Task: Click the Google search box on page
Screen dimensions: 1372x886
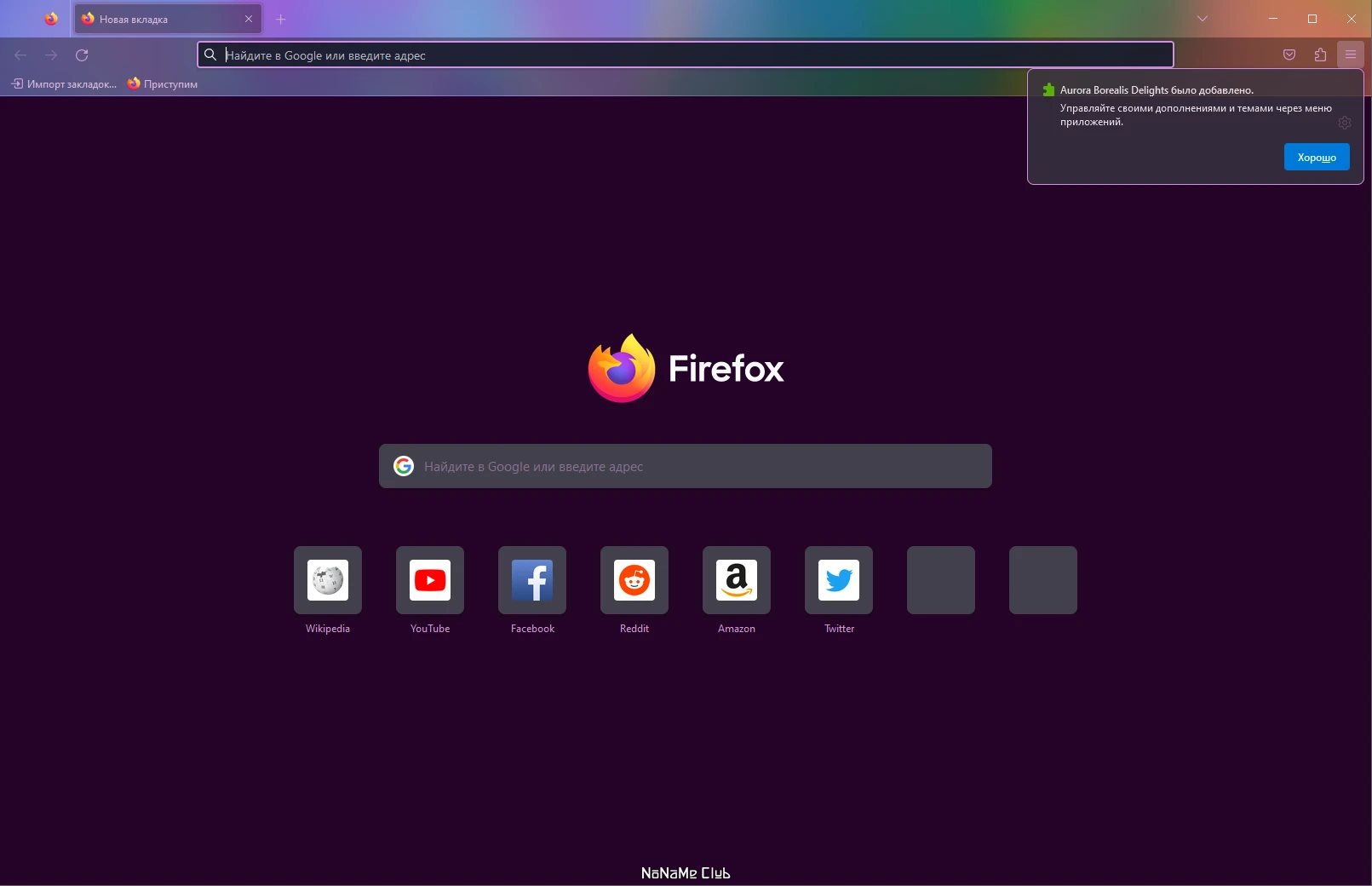Action: (686, 466)
